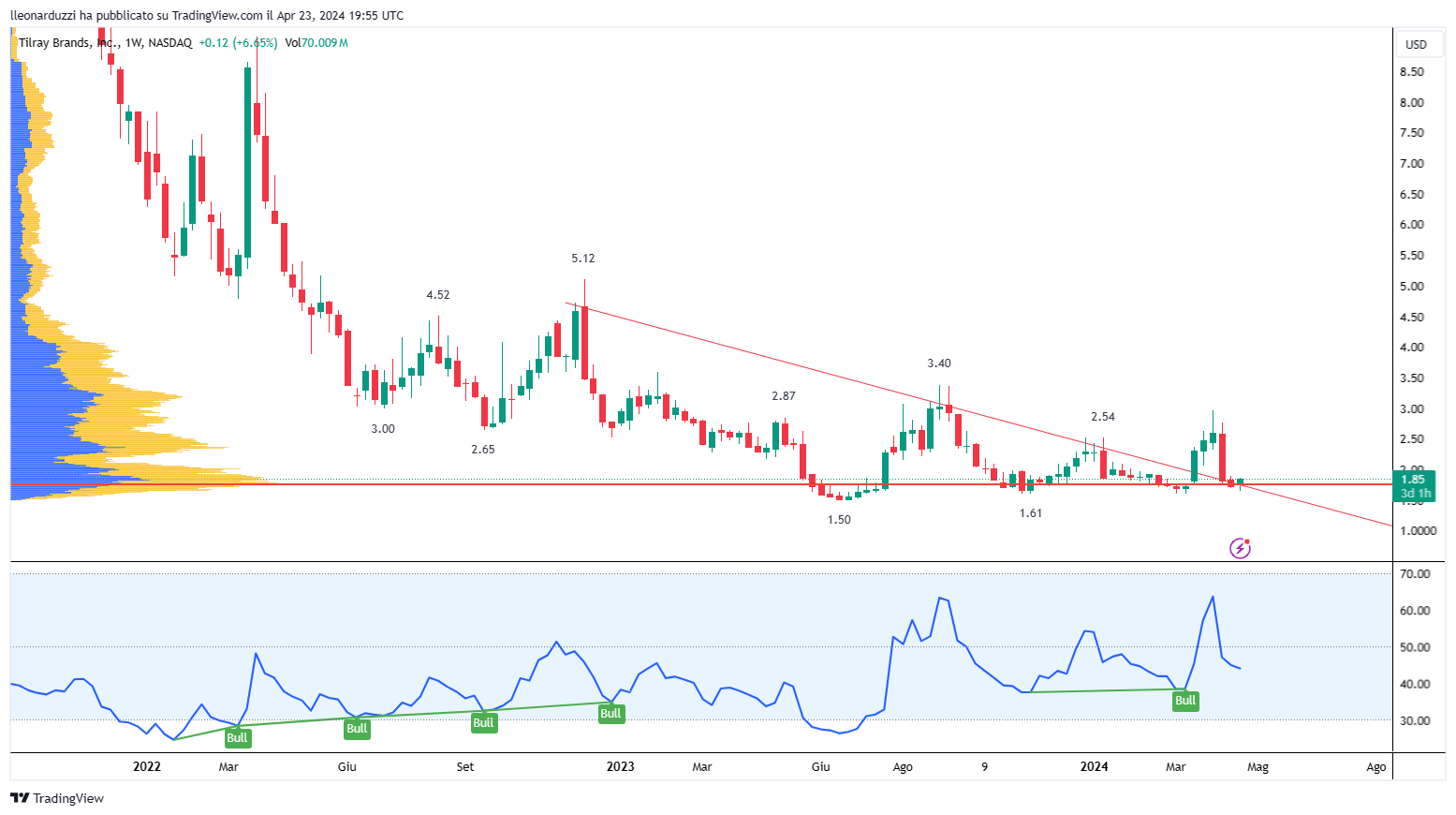
Task: Click the 1W interval label
Action: pyautogui.click(x=133, y=43)
